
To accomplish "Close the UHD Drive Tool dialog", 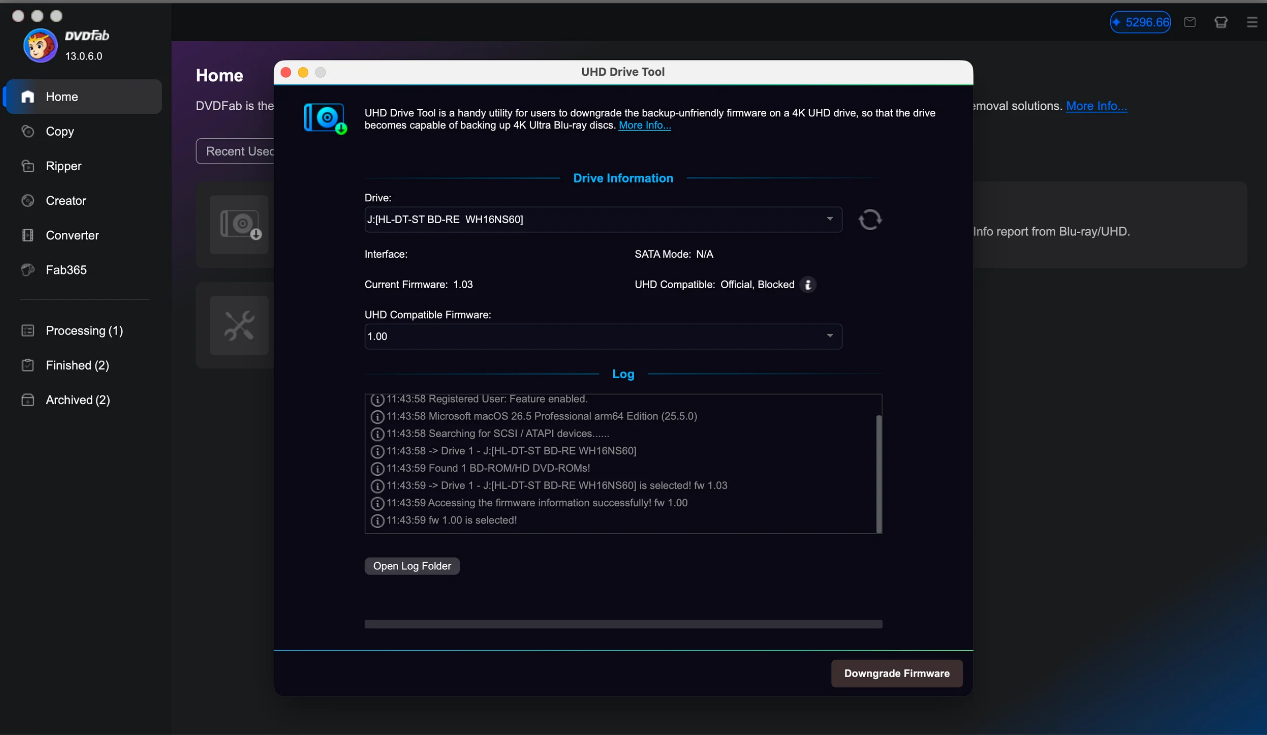I will [x=286, y=72].
